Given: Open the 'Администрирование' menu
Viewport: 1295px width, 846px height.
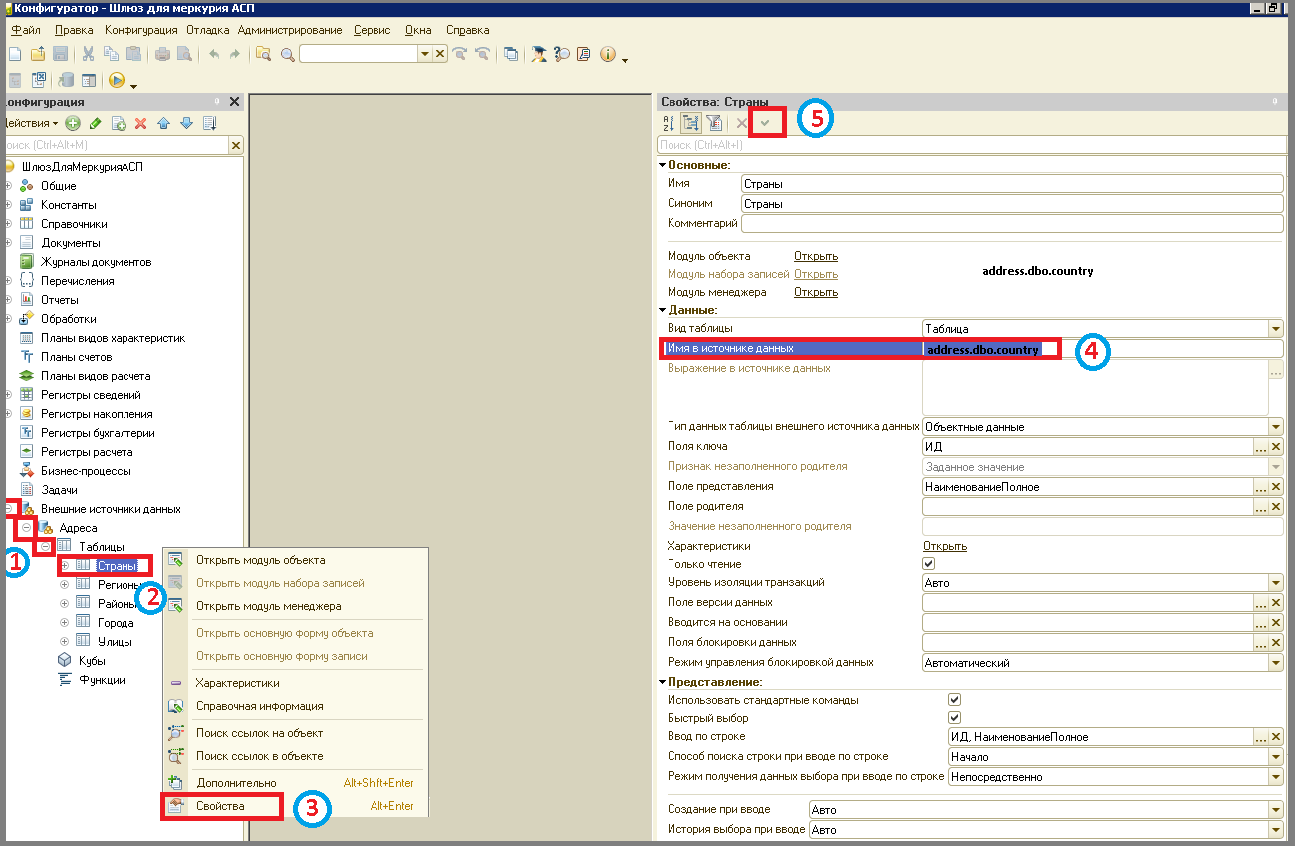Looking at the screenshot, I should click(x=290, y=30).
